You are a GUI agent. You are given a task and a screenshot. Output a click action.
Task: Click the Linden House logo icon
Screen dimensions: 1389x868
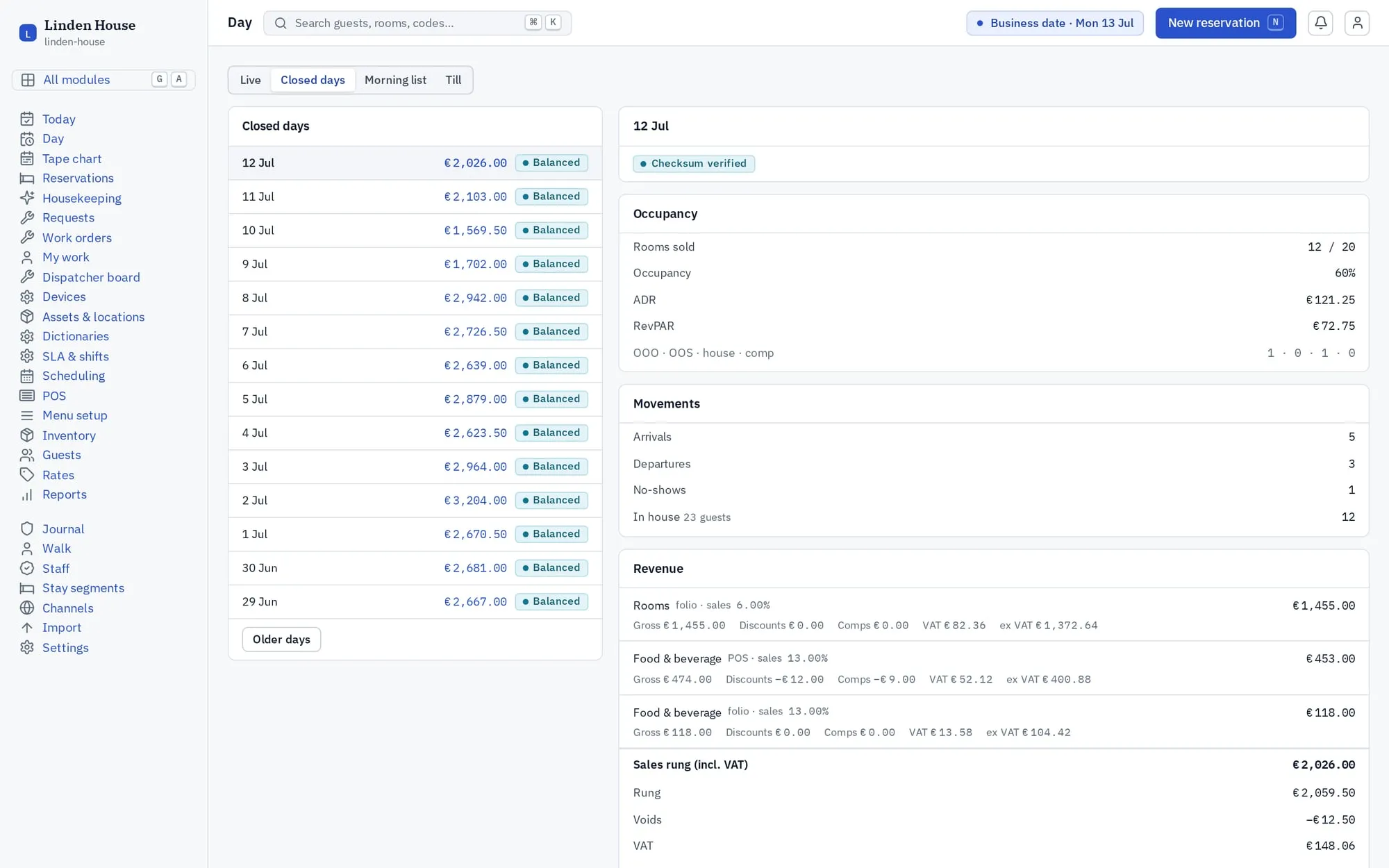(28, 33)
